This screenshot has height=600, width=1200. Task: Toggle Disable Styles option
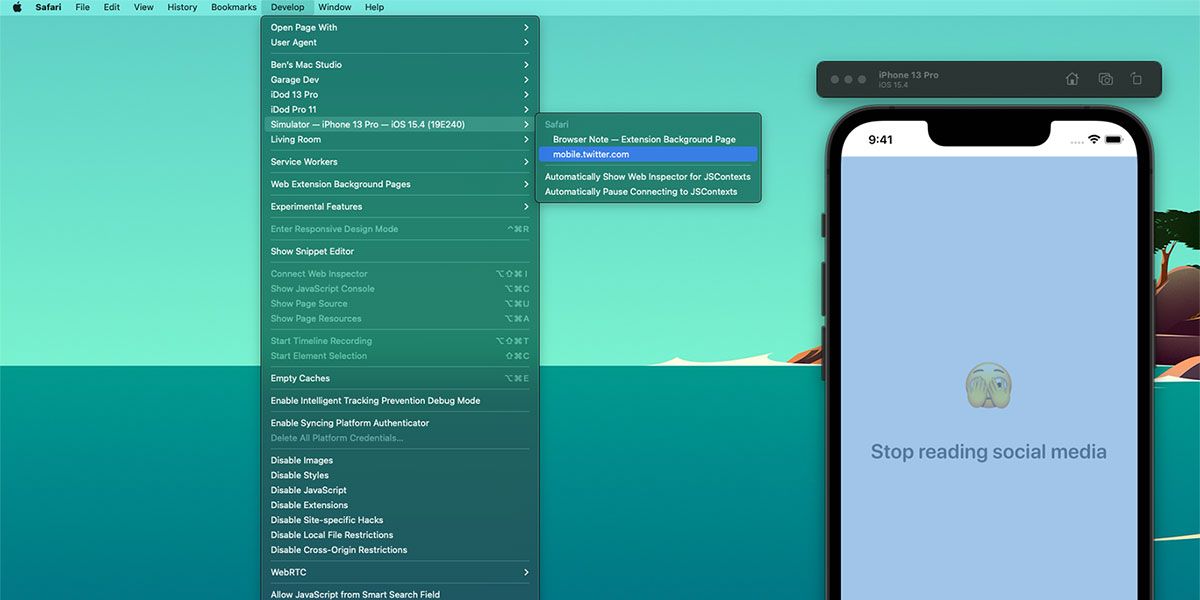coord(400,475)
